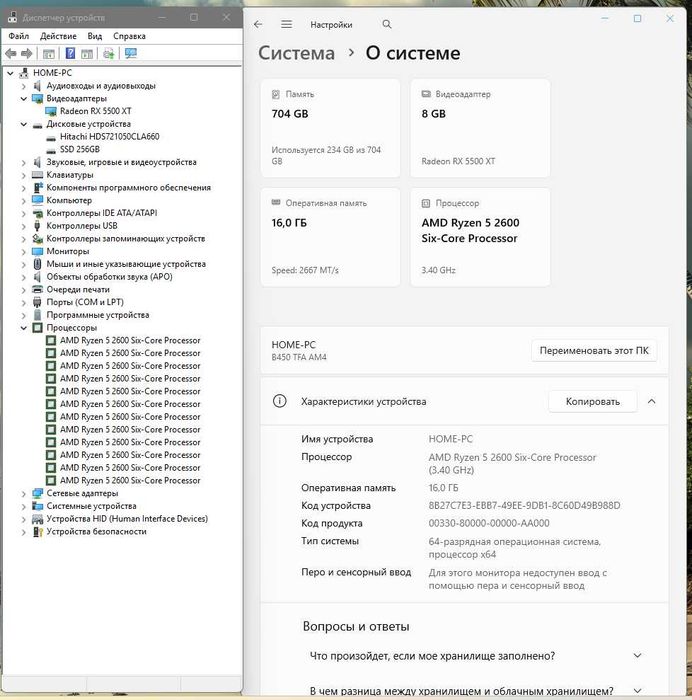Viewport: 692px width, 700px height.
Task: Collapse the Дисковые устройства node
Action: [24, 124]
